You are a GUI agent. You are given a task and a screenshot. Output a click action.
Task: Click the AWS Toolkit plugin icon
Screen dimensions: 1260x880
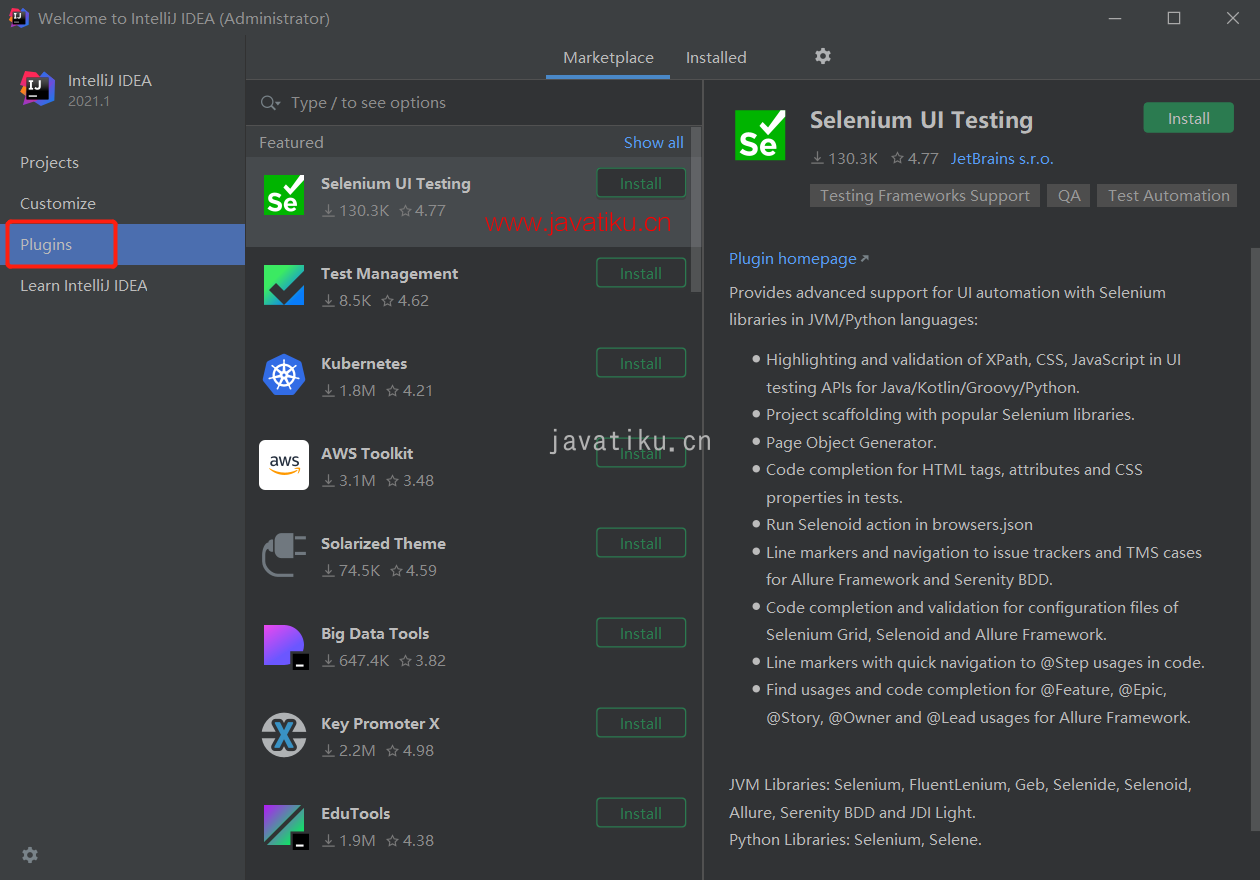point(284,465)
